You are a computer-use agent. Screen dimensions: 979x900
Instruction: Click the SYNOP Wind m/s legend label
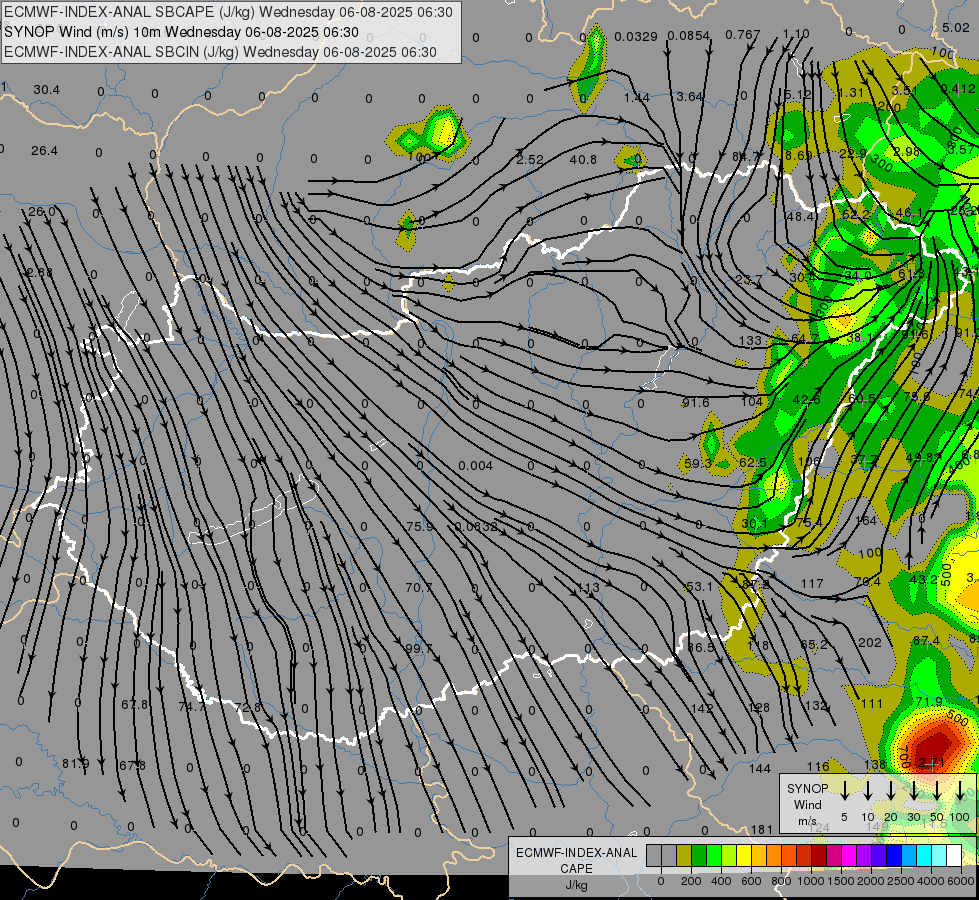(x=807, y=805)
